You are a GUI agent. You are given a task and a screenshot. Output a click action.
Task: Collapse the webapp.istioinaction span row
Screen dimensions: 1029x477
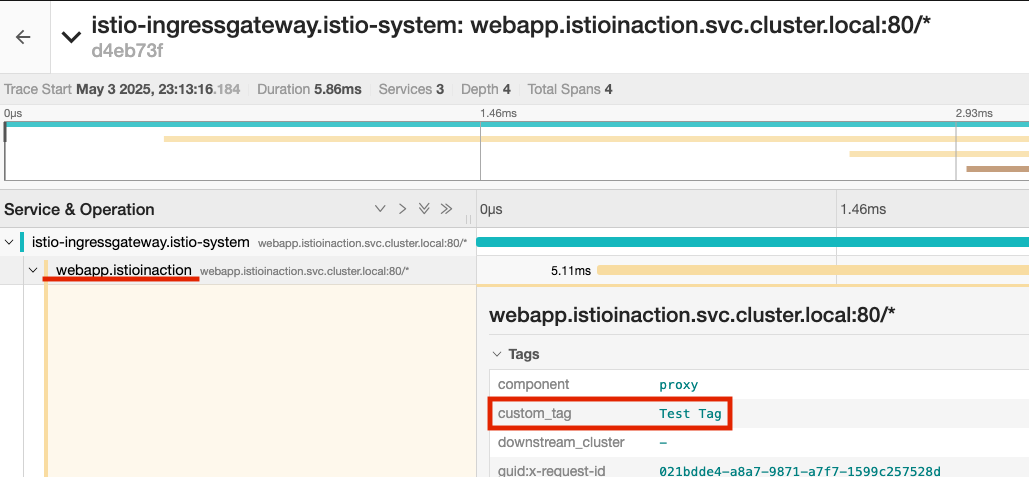(33, 270)
